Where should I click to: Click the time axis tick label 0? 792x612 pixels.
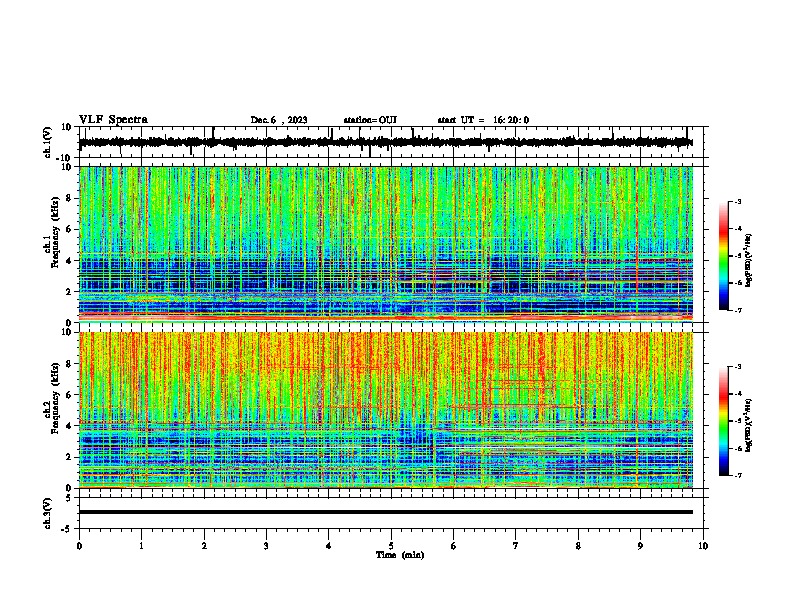tap(79, 546)
